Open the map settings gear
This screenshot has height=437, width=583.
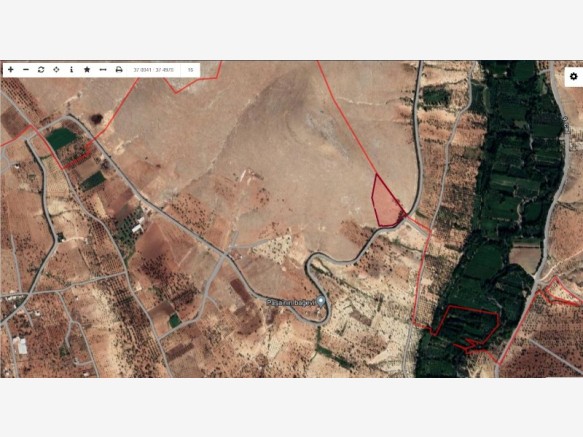point(574,77)
